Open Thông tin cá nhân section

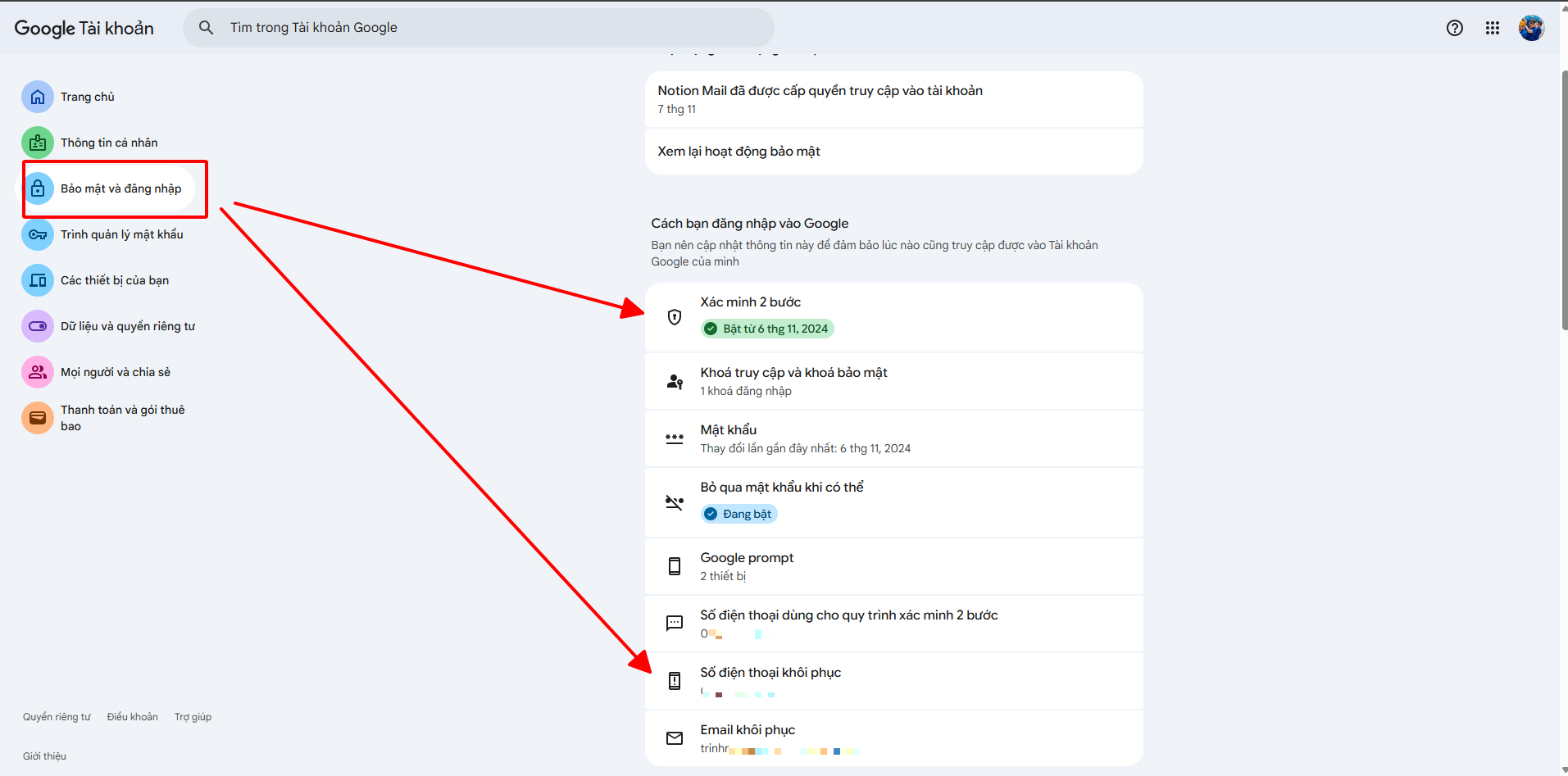click(x=108, y=143)
